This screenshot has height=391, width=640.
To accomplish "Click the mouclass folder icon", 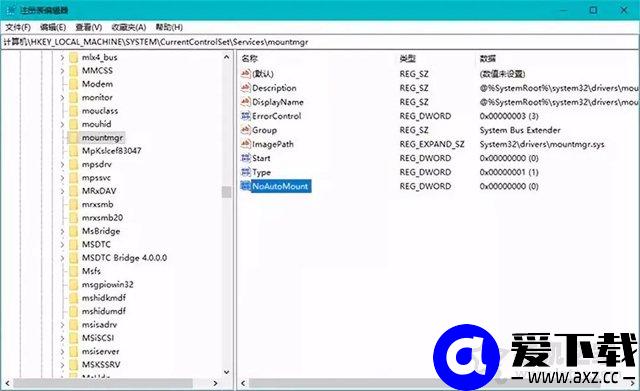I will point(73,111).
